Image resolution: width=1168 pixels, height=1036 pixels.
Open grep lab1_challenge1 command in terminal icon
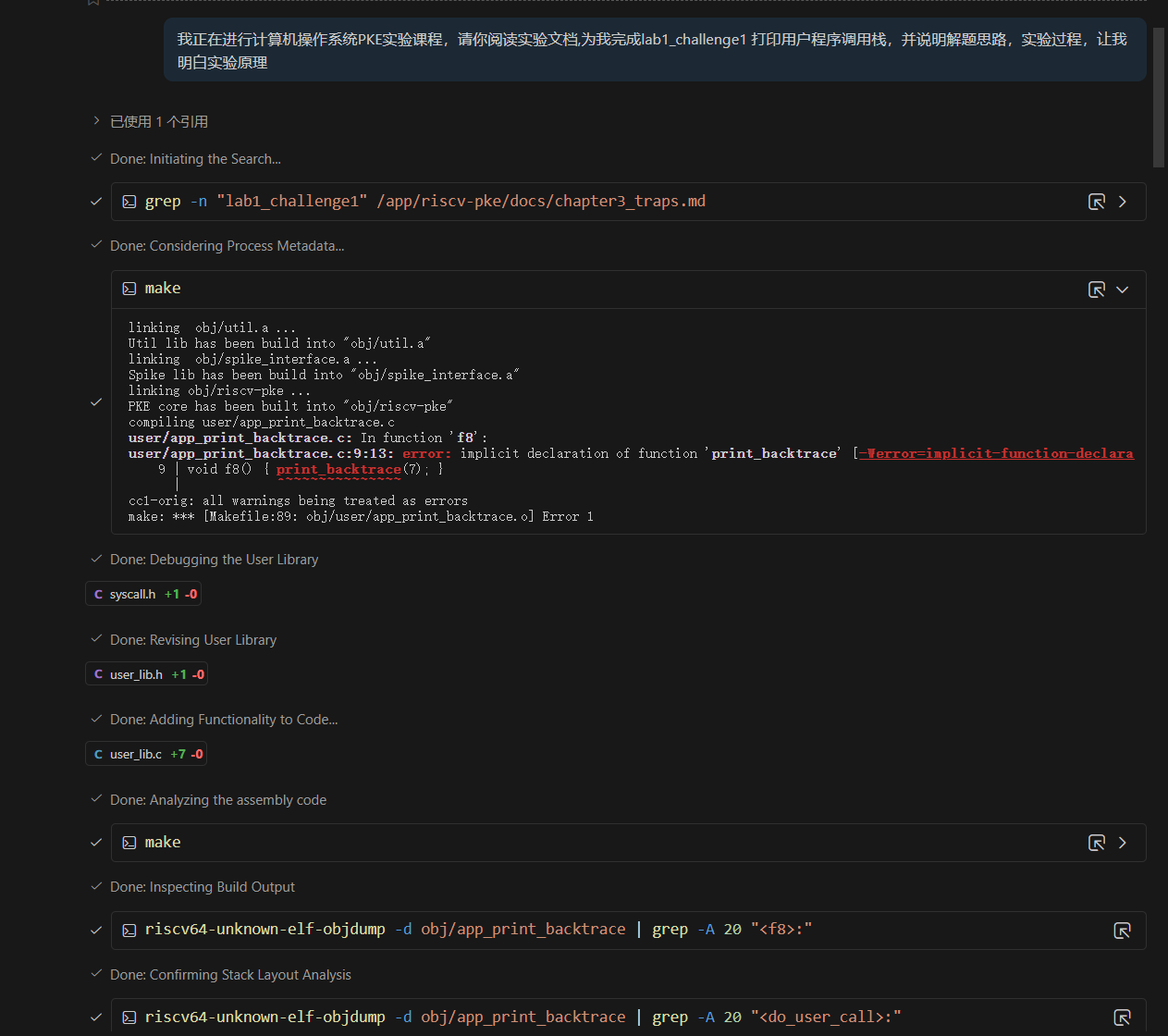[1096, 202]
